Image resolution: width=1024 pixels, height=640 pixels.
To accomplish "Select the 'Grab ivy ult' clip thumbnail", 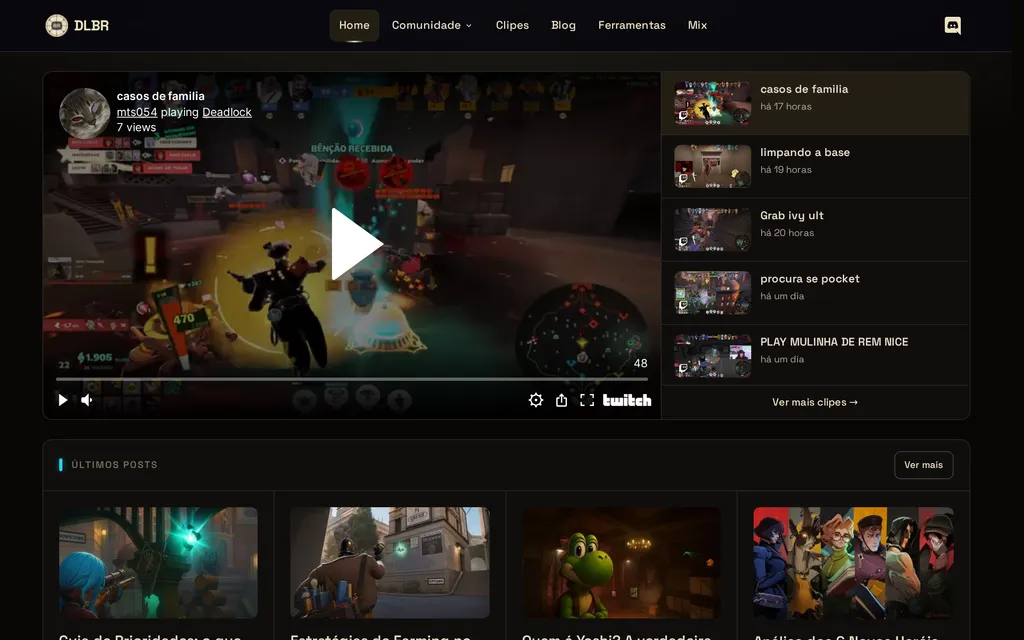I will click(x=712, y=230).
